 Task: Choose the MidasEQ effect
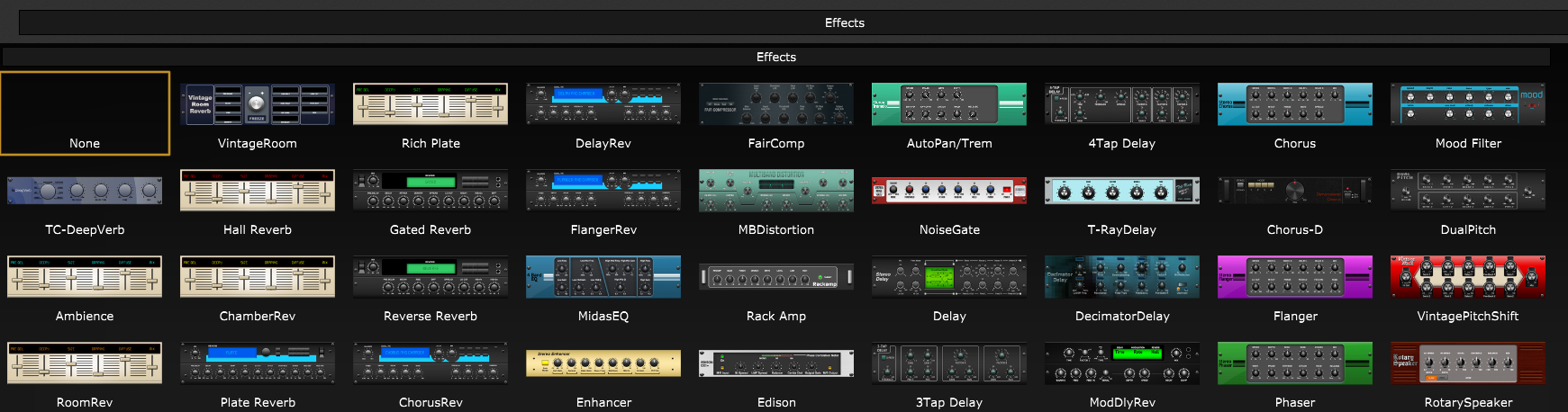pyautogui.click(x=603, y=286)
